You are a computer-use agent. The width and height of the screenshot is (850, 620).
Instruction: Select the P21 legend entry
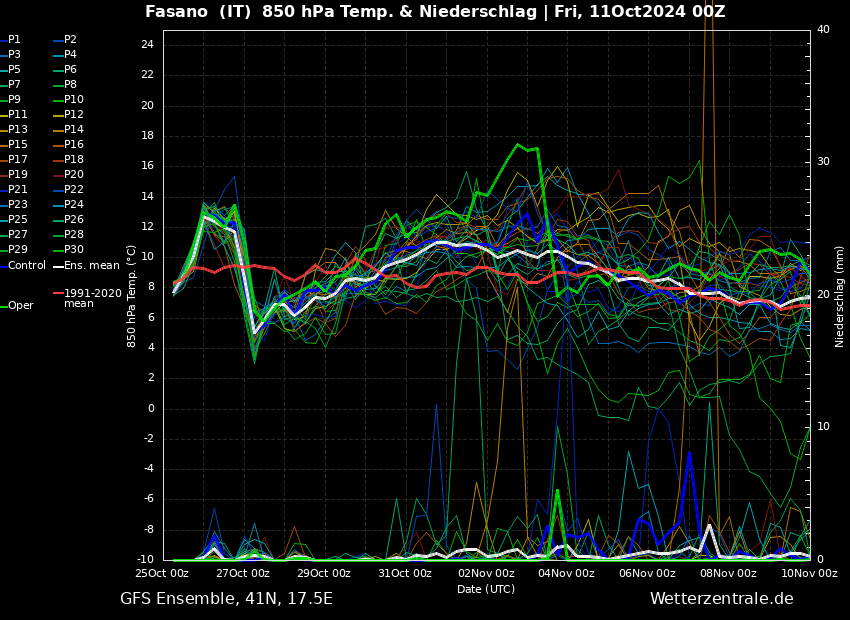pos(18,190)
